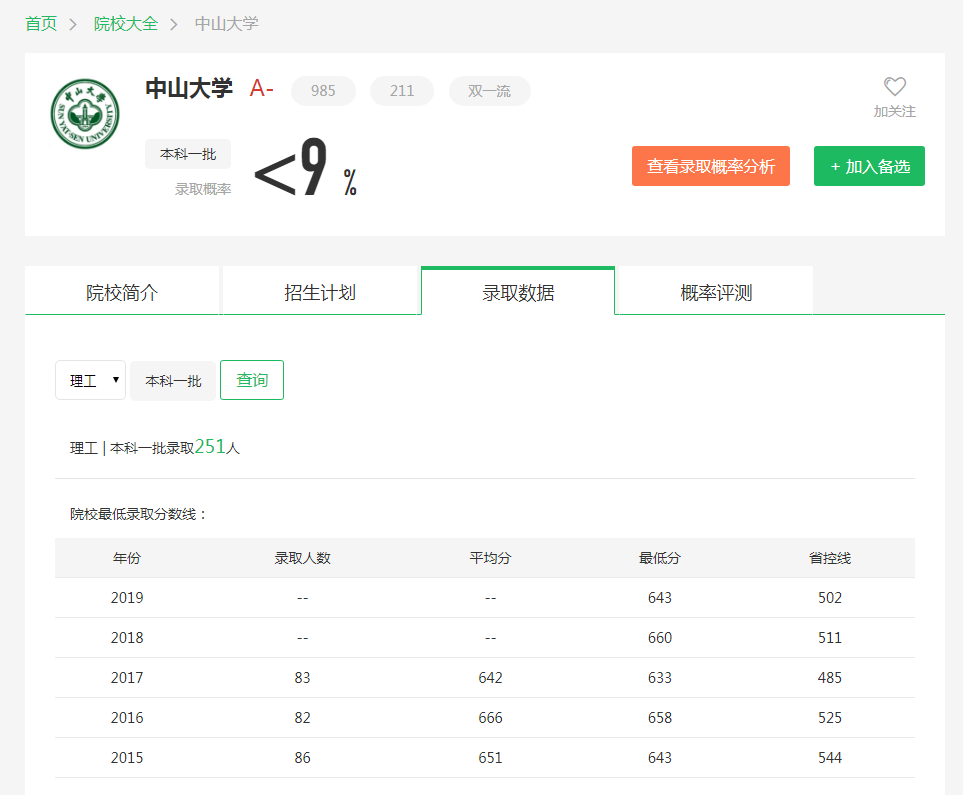
Task: Click the 本科一批 label under university name
Action: [x=188, y=154]
